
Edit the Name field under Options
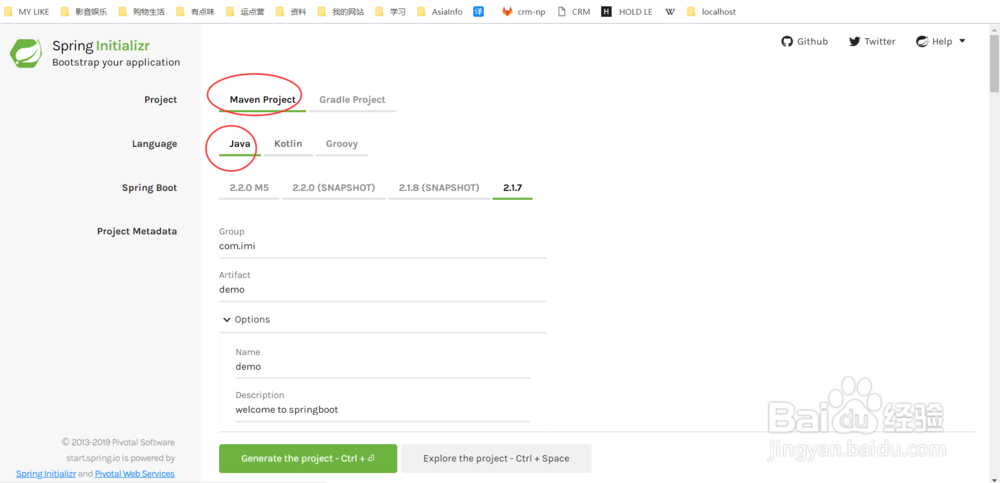tap(383, 366)
